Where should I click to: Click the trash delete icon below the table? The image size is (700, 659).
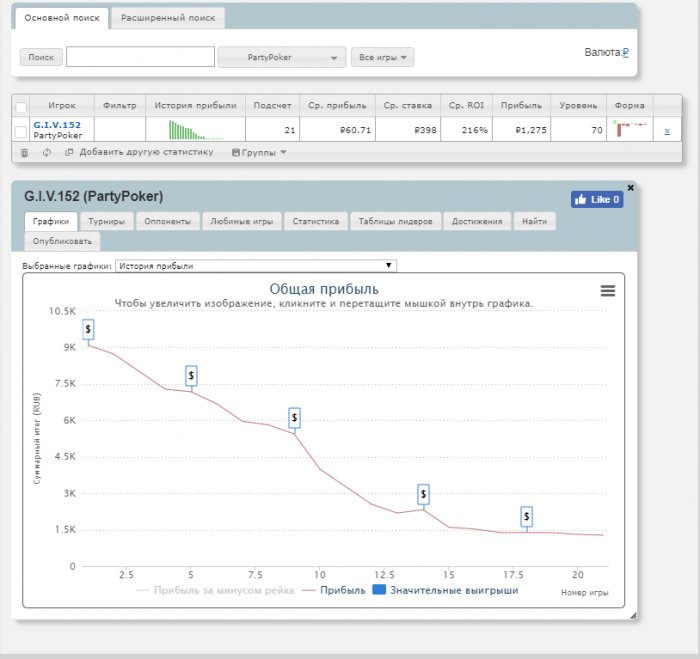(x=25, y=153)
